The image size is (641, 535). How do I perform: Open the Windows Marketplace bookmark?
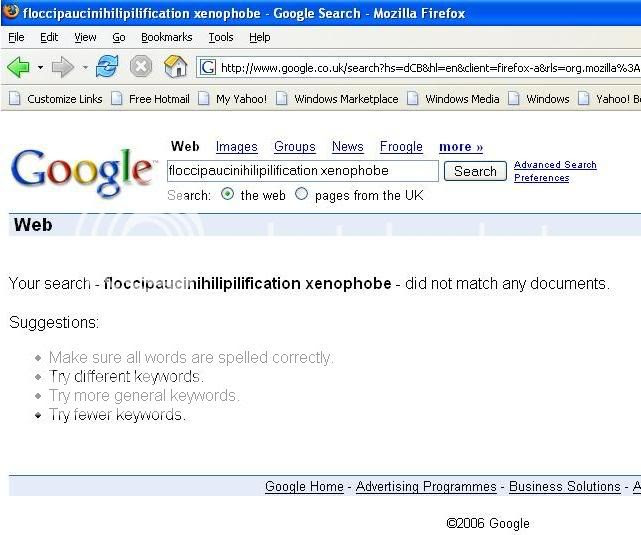(337, 99)
